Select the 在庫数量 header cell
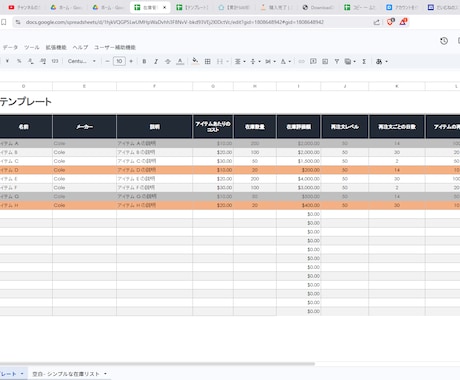Viewport: 460px width, 380px height. [255, 127]
